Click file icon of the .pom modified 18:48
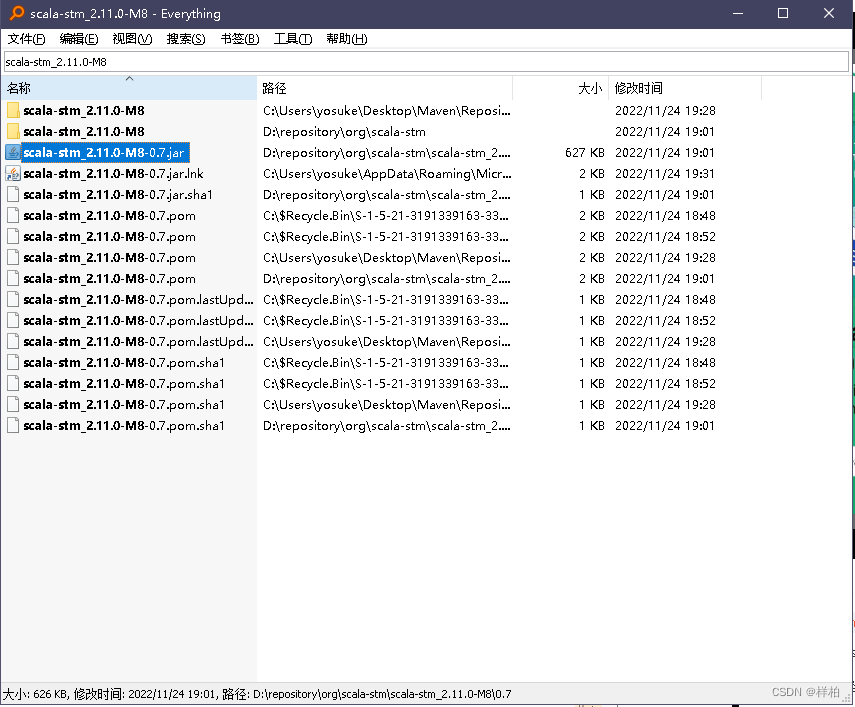855x707 pixels. click(13, 215)
